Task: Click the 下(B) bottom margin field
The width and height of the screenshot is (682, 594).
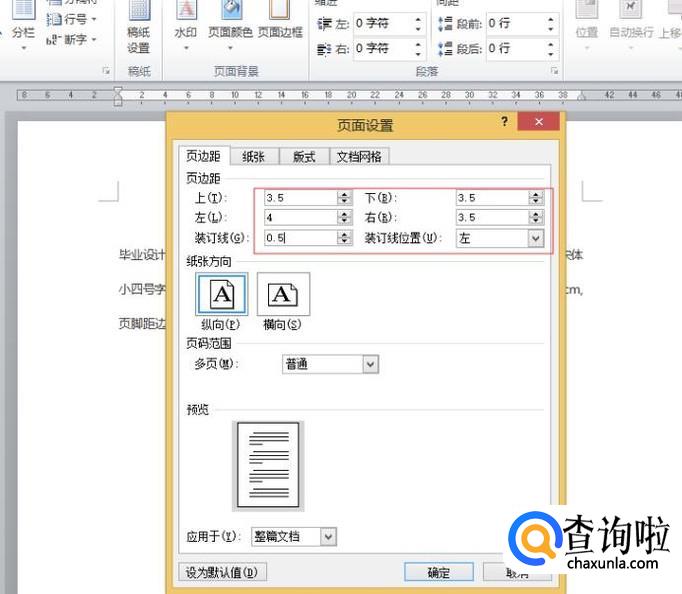Action: click(492, 198)
